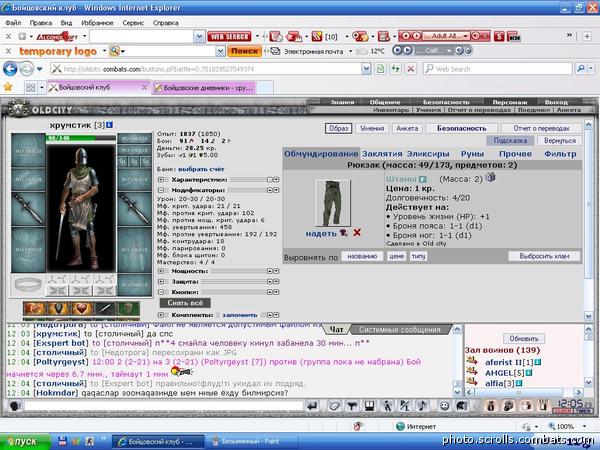Click the floppy disk save icon in chat toolbar

pyautogui.click(x=369, y=405)
